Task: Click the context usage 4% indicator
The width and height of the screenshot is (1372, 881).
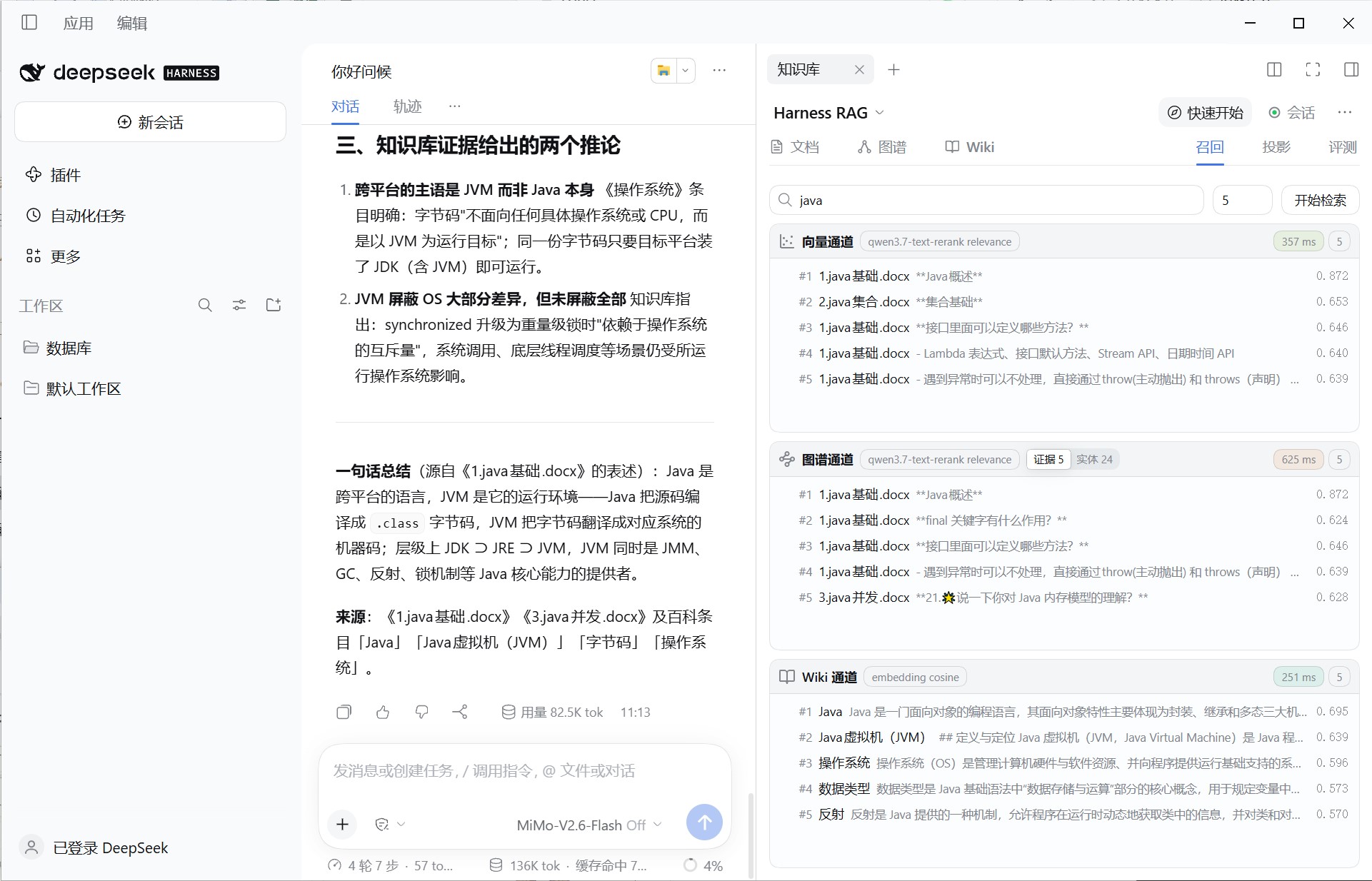Action: coord(703,865)
